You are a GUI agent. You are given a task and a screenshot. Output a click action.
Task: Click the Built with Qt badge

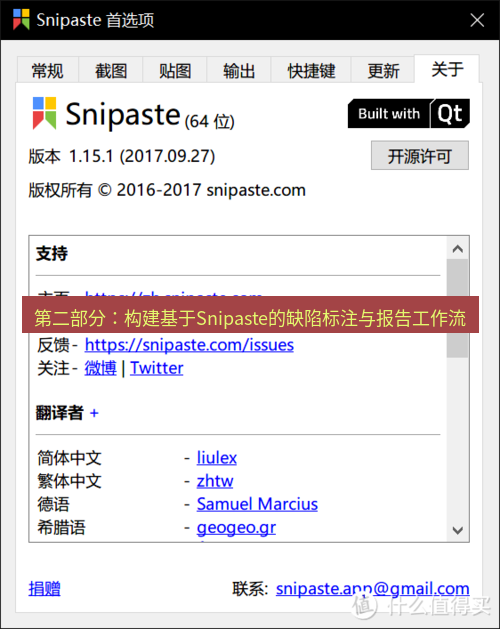409,114
